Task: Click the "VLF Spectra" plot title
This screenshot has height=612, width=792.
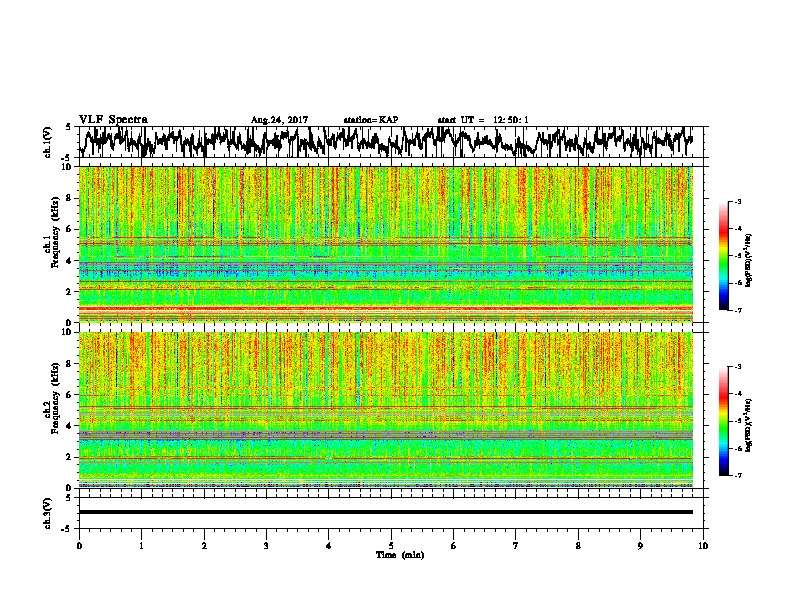Action: [x=113, y=119]
